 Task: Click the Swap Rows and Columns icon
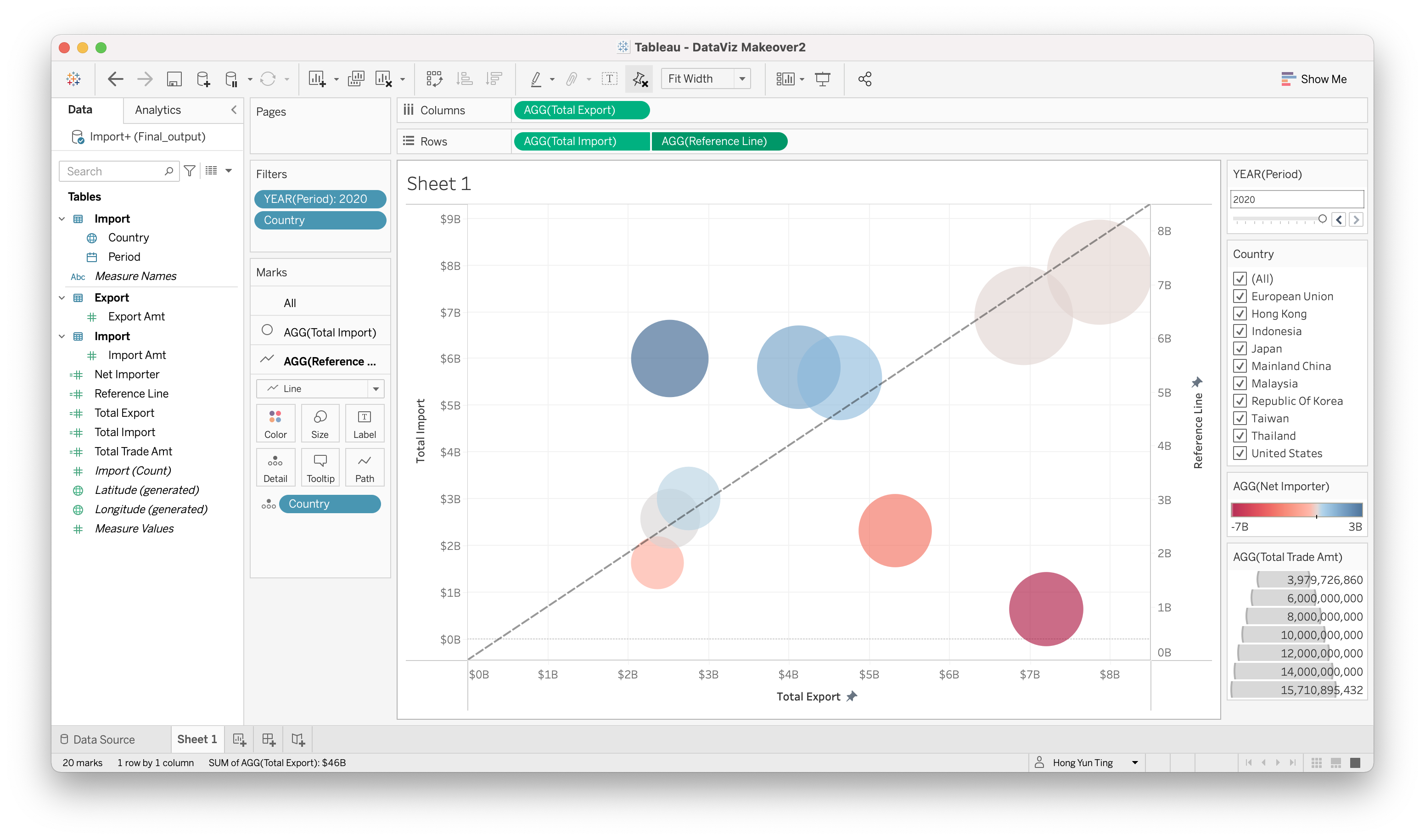click(434, 78)
